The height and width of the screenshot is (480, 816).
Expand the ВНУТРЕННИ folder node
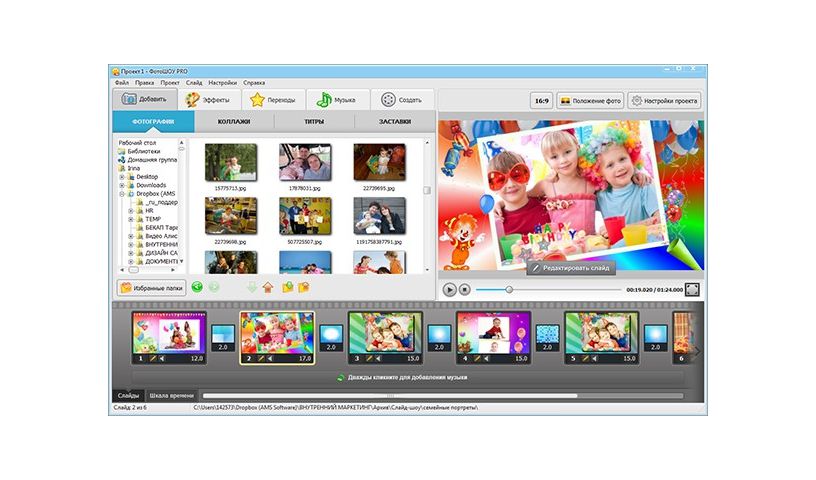click(x=131, y=245)
